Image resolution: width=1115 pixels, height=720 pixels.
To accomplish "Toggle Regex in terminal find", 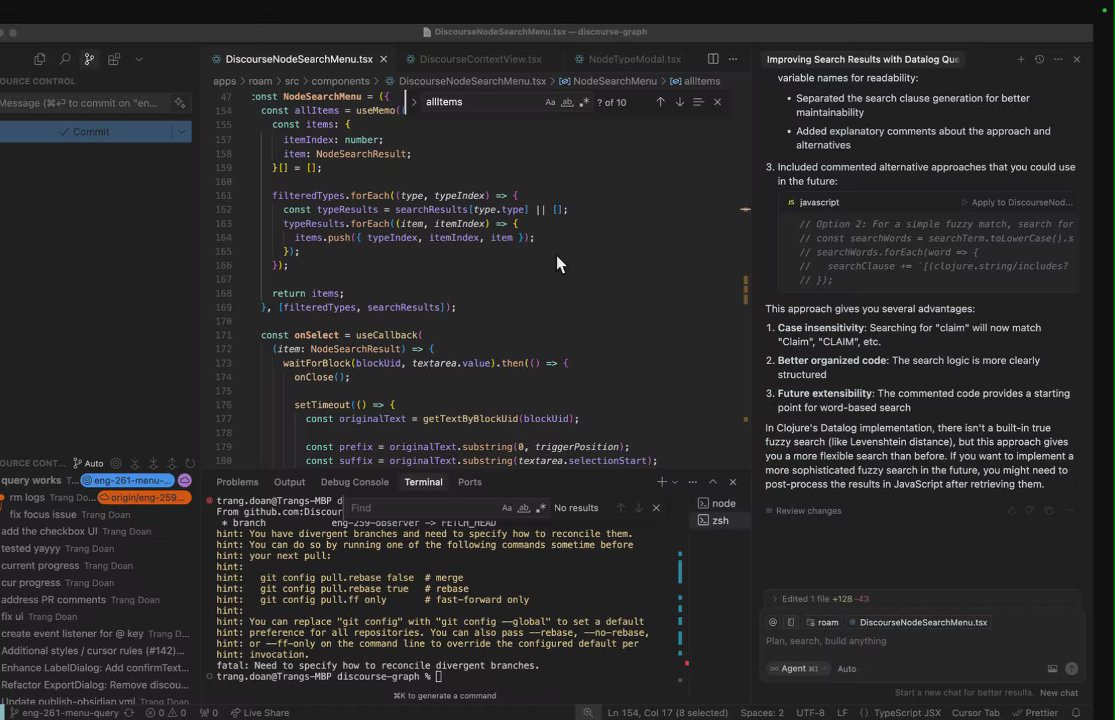I will point(541,508).
